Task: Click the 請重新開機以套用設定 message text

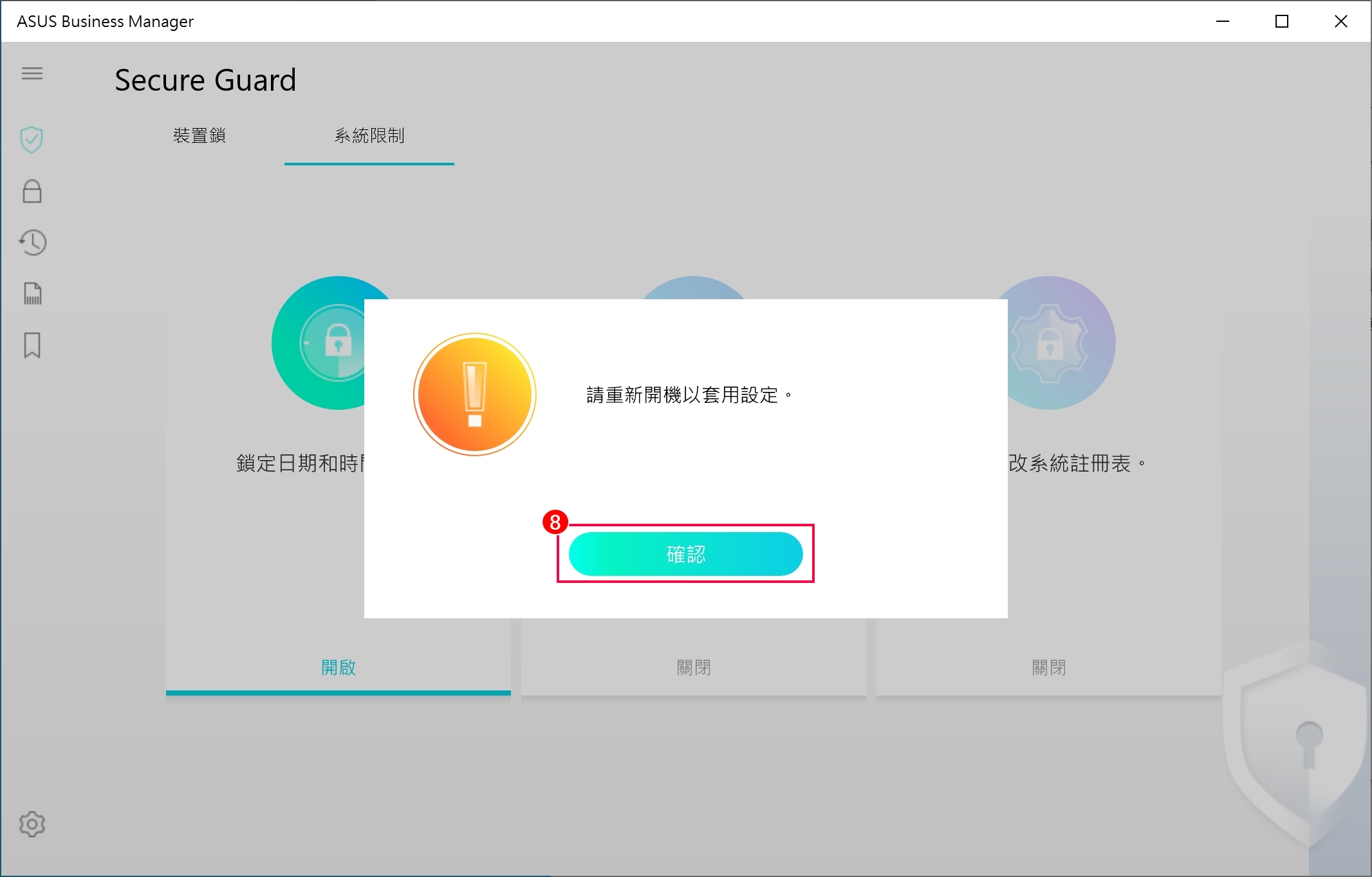Action: coord(689,395)
